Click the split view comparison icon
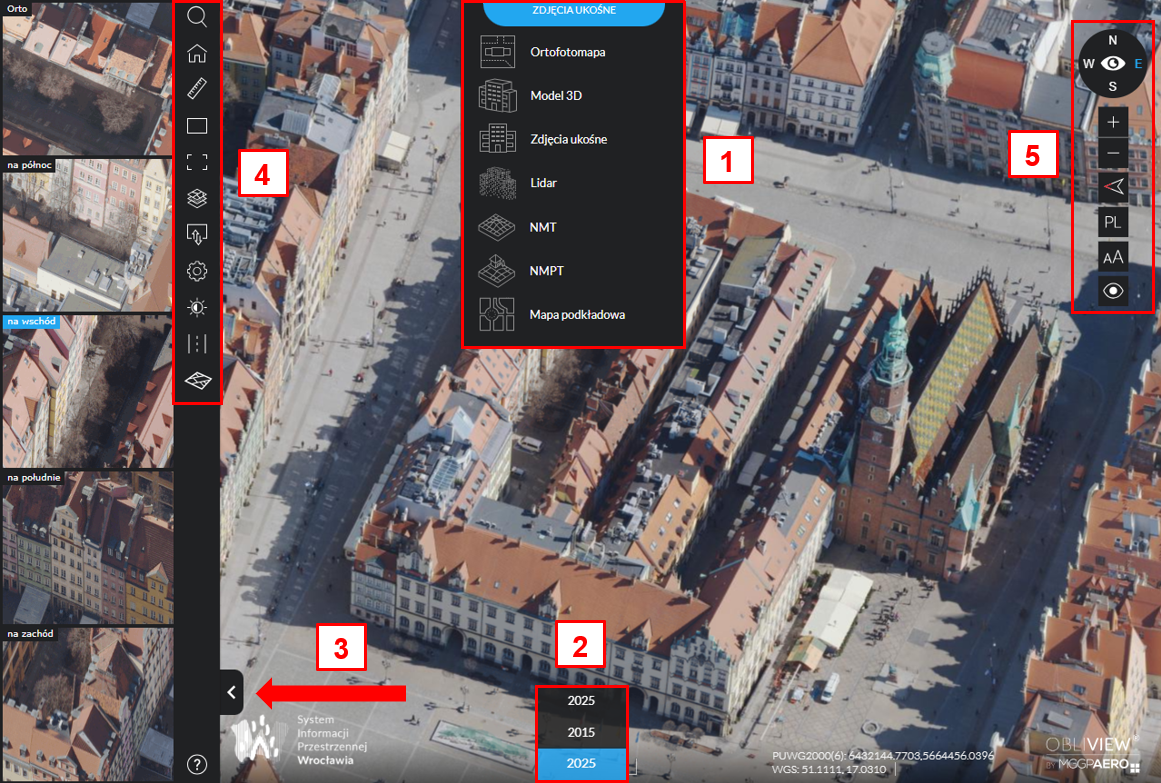The image size is (1161, 783). tap(197, 343)
